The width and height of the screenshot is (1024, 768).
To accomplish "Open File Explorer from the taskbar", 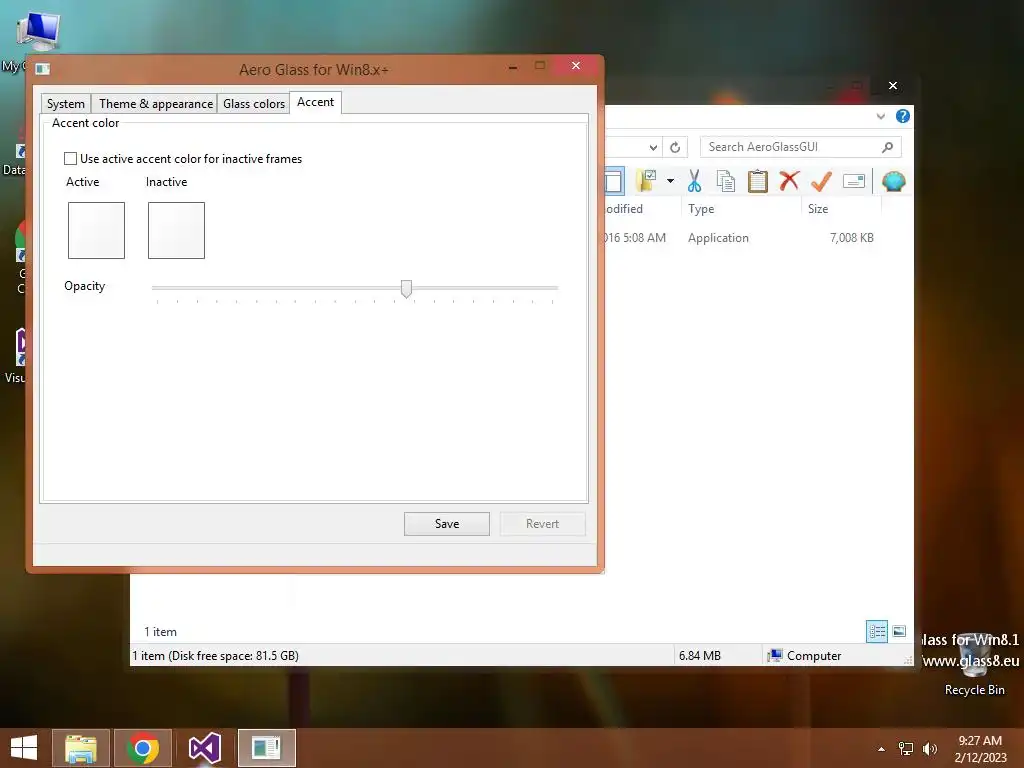I will pos(80,748).
